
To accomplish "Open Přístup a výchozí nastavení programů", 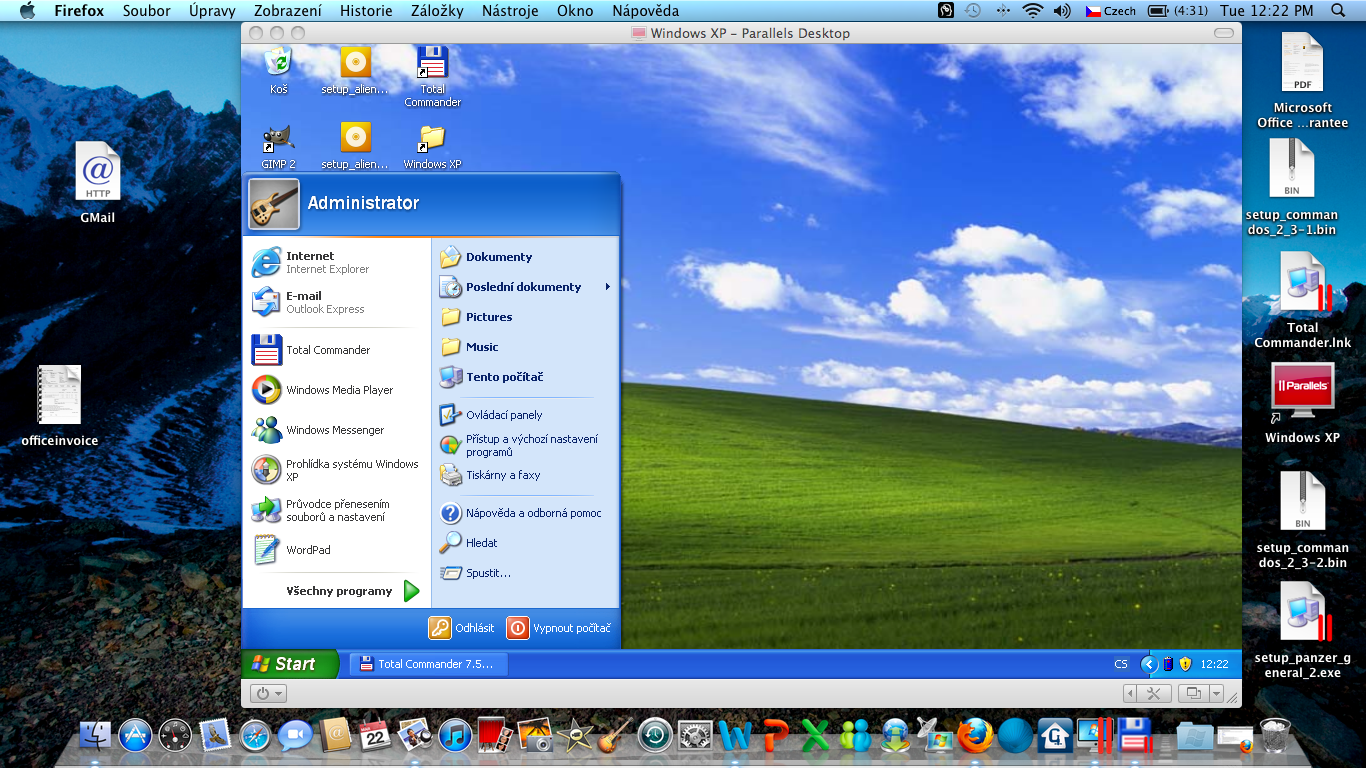I will pyautogui.click(x=525, y=445).
